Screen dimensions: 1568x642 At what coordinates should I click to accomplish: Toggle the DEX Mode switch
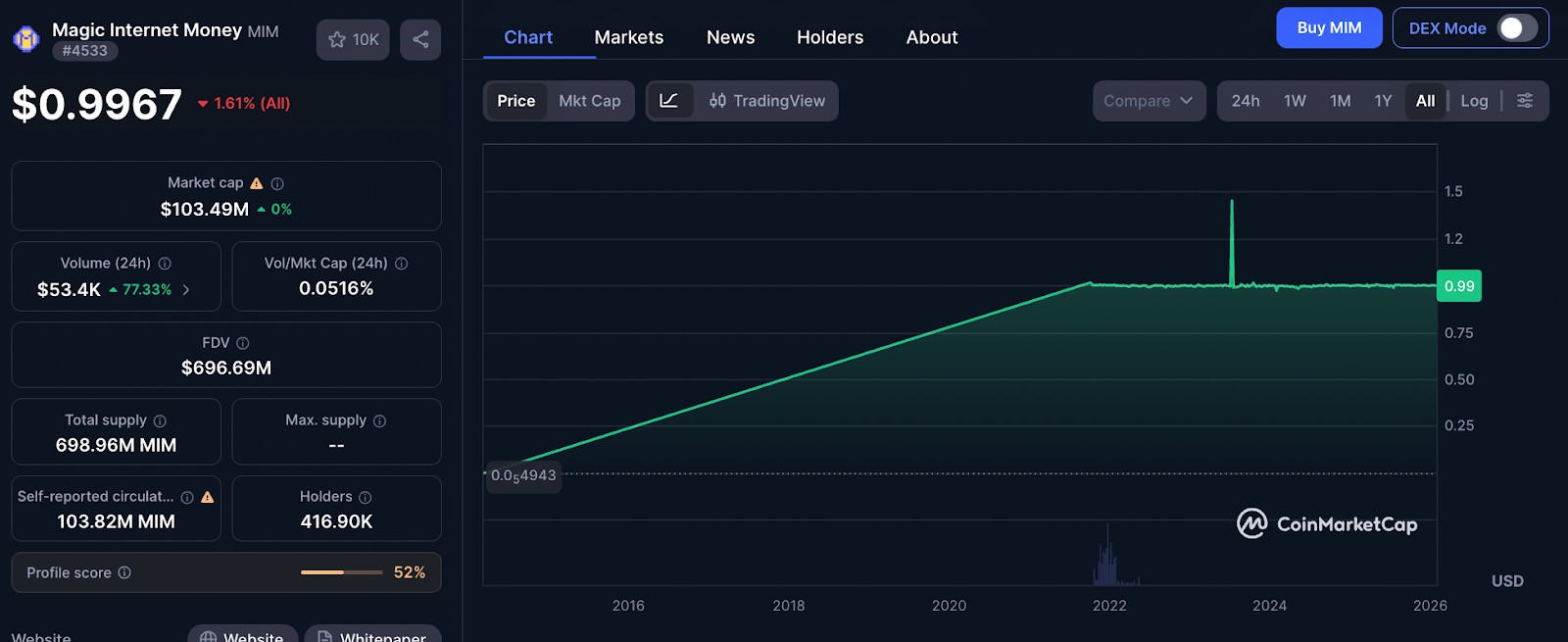pos(1517,28)
